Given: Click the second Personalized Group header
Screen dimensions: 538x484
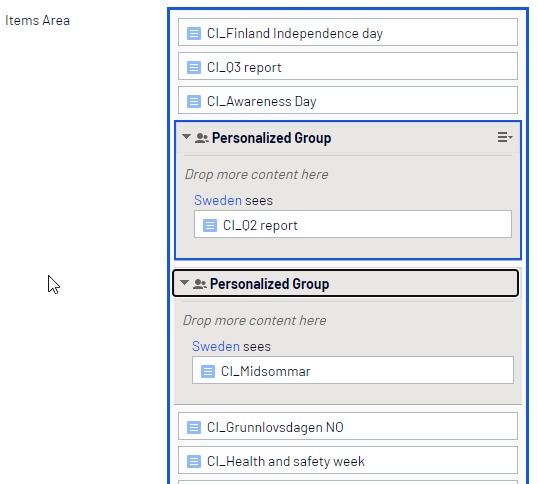Looking at the screenshot, I should [345, 283].
